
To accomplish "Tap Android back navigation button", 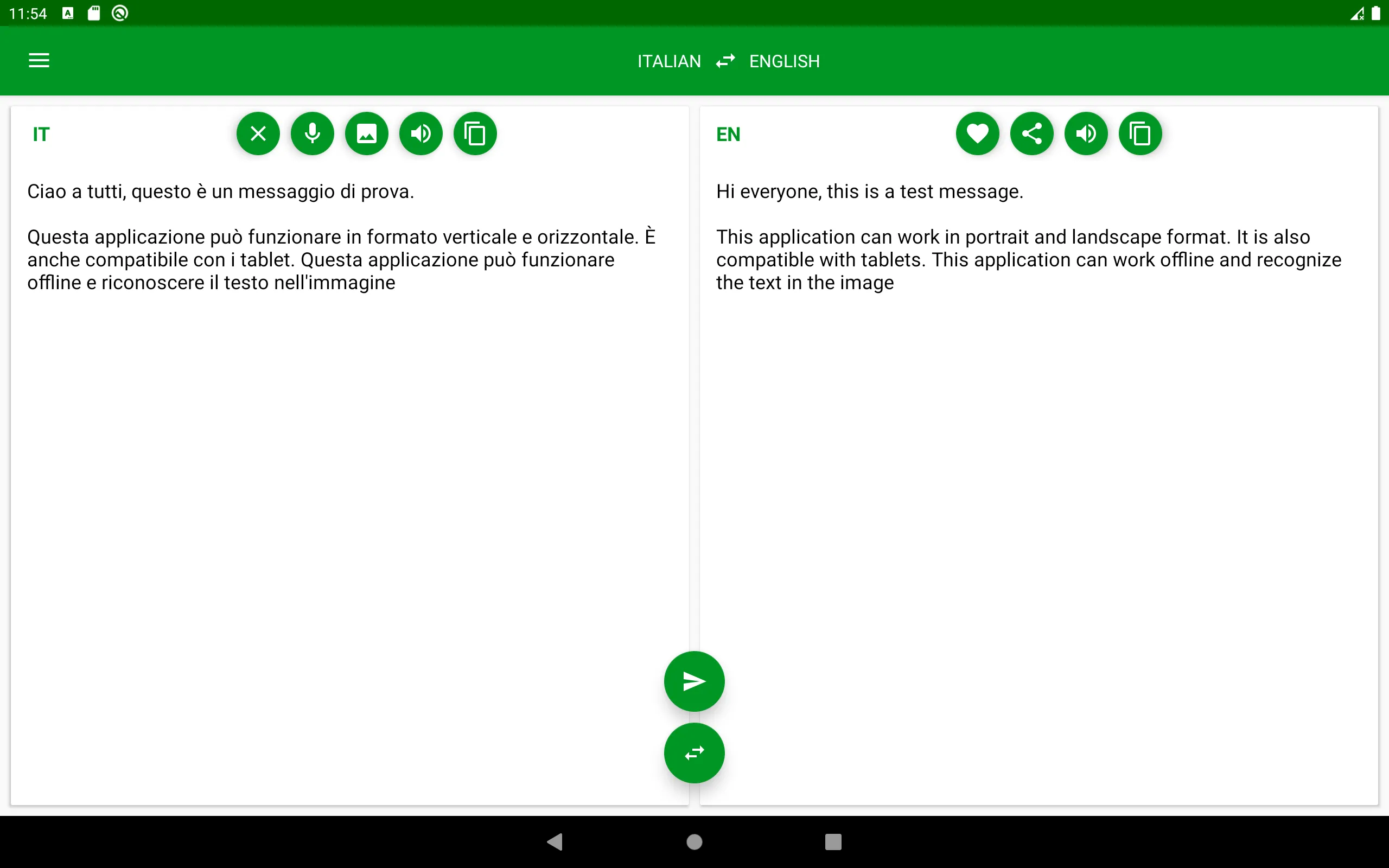I will click(x=555, y=841).
